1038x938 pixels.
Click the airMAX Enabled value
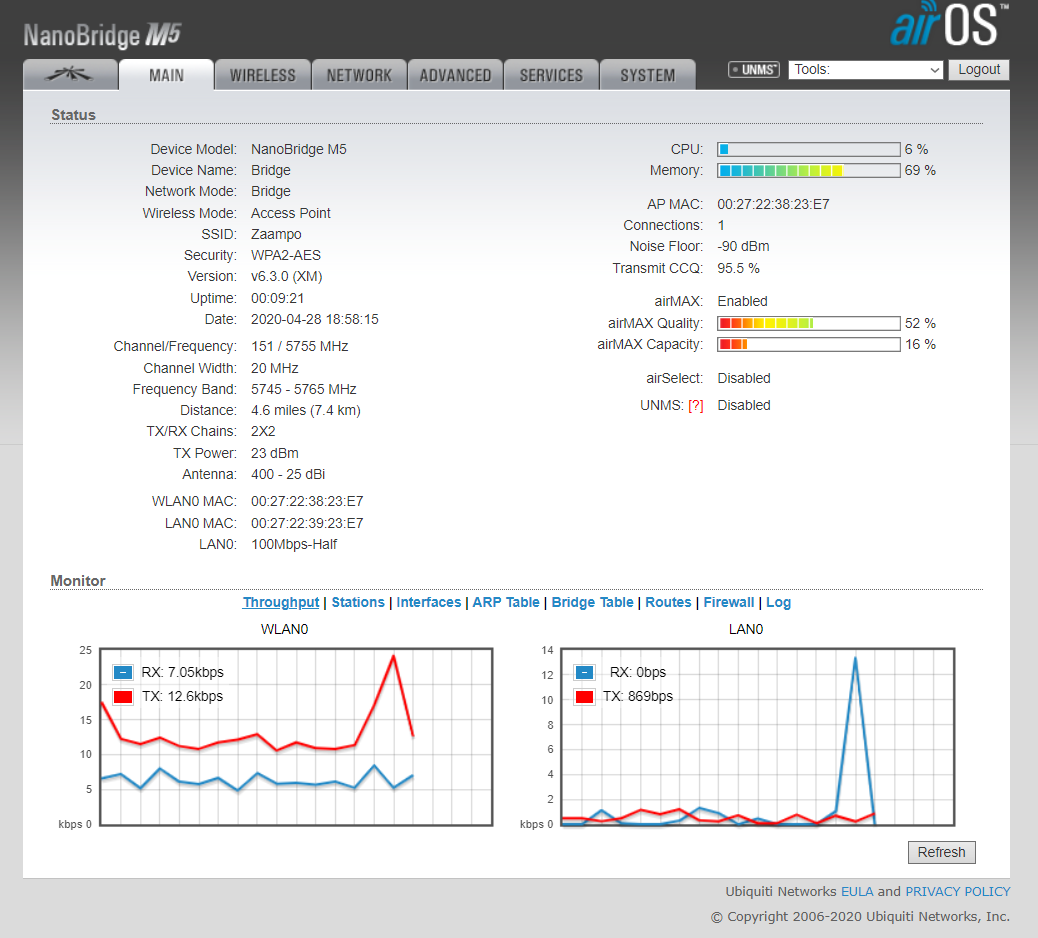tap(743, 302)
